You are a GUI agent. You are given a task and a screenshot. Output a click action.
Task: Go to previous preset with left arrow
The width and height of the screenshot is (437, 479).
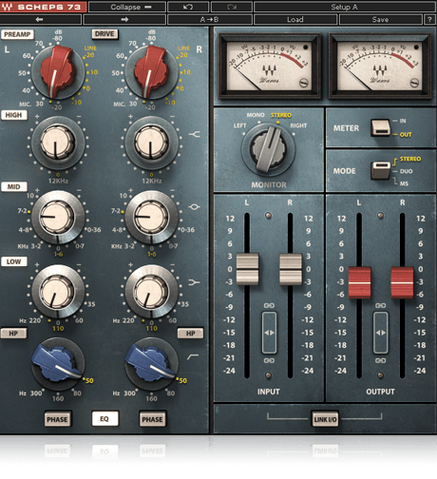point(40,20)
